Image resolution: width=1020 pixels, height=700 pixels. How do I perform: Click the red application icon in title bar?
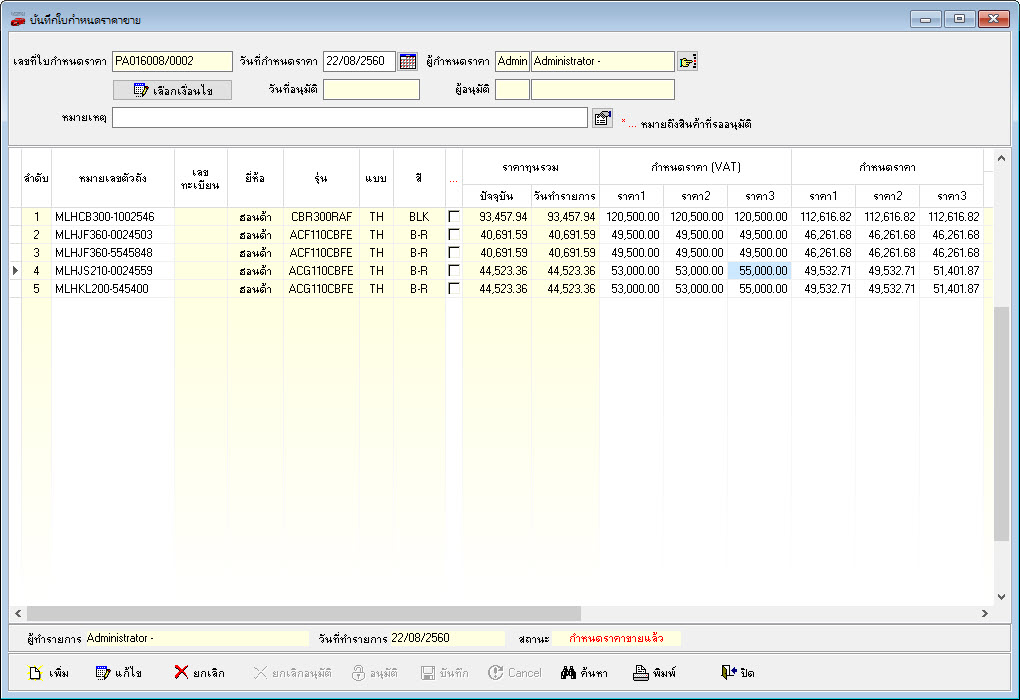point(18,20)
